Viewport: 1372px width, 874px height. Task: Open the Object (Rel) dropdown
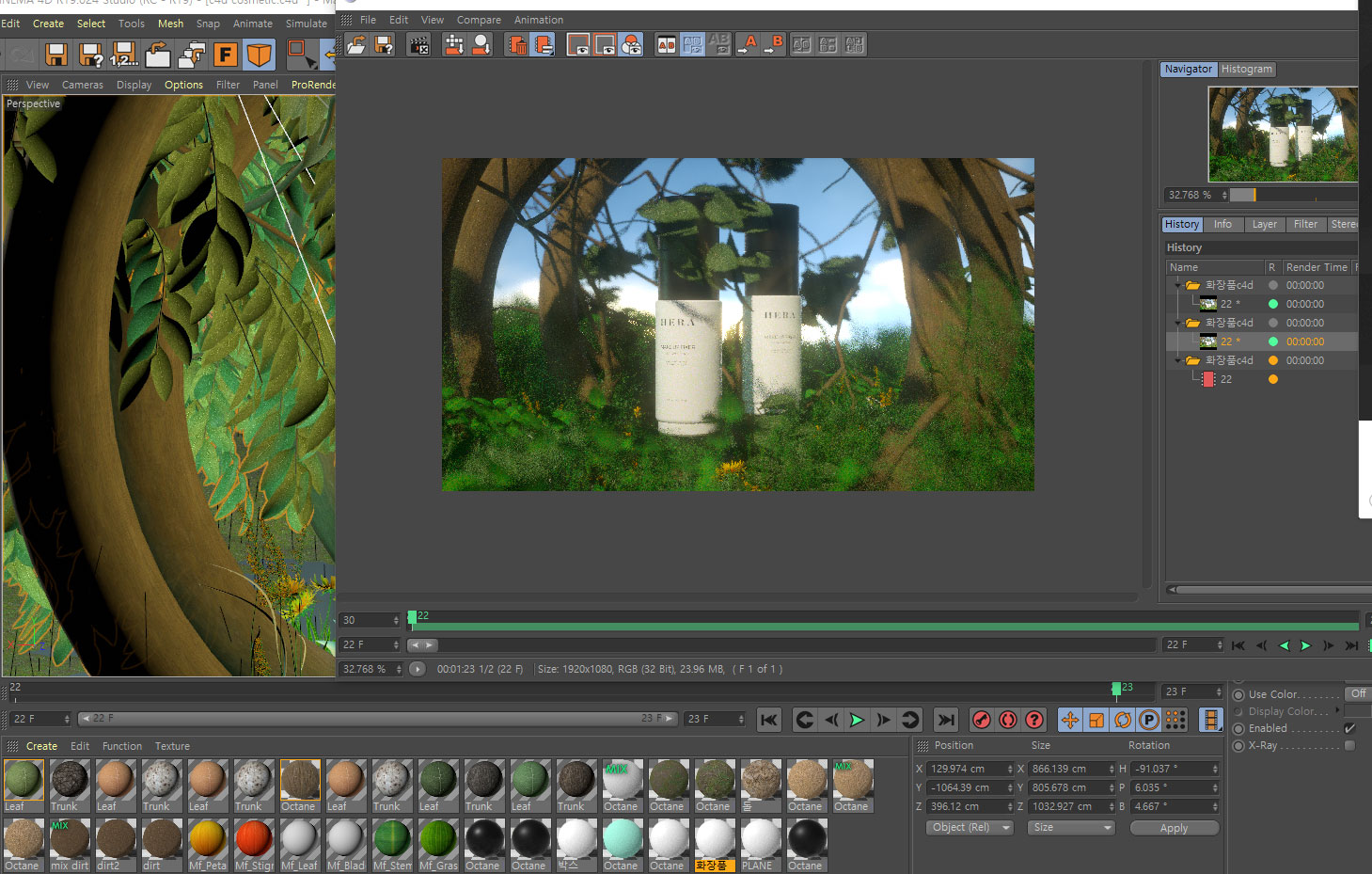(x=970, y=828)
